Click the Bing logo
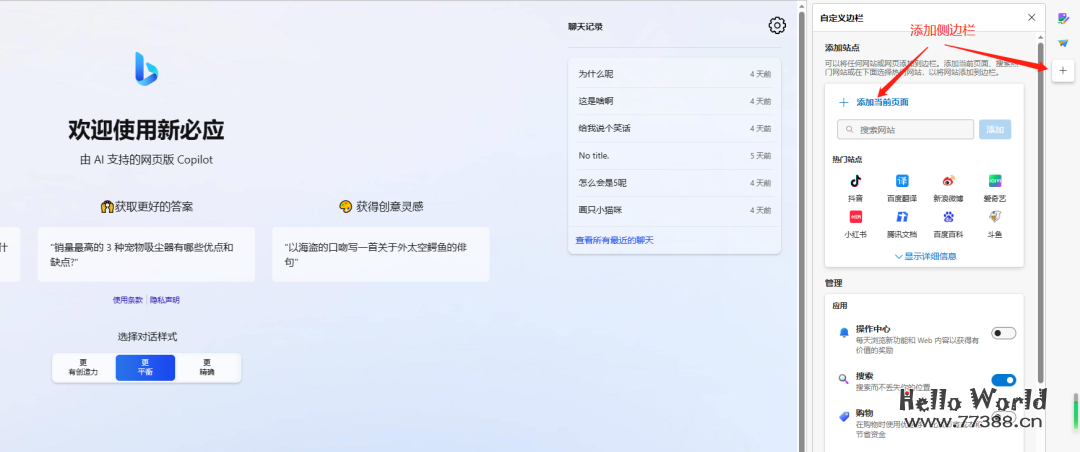 tap(147, 69)
